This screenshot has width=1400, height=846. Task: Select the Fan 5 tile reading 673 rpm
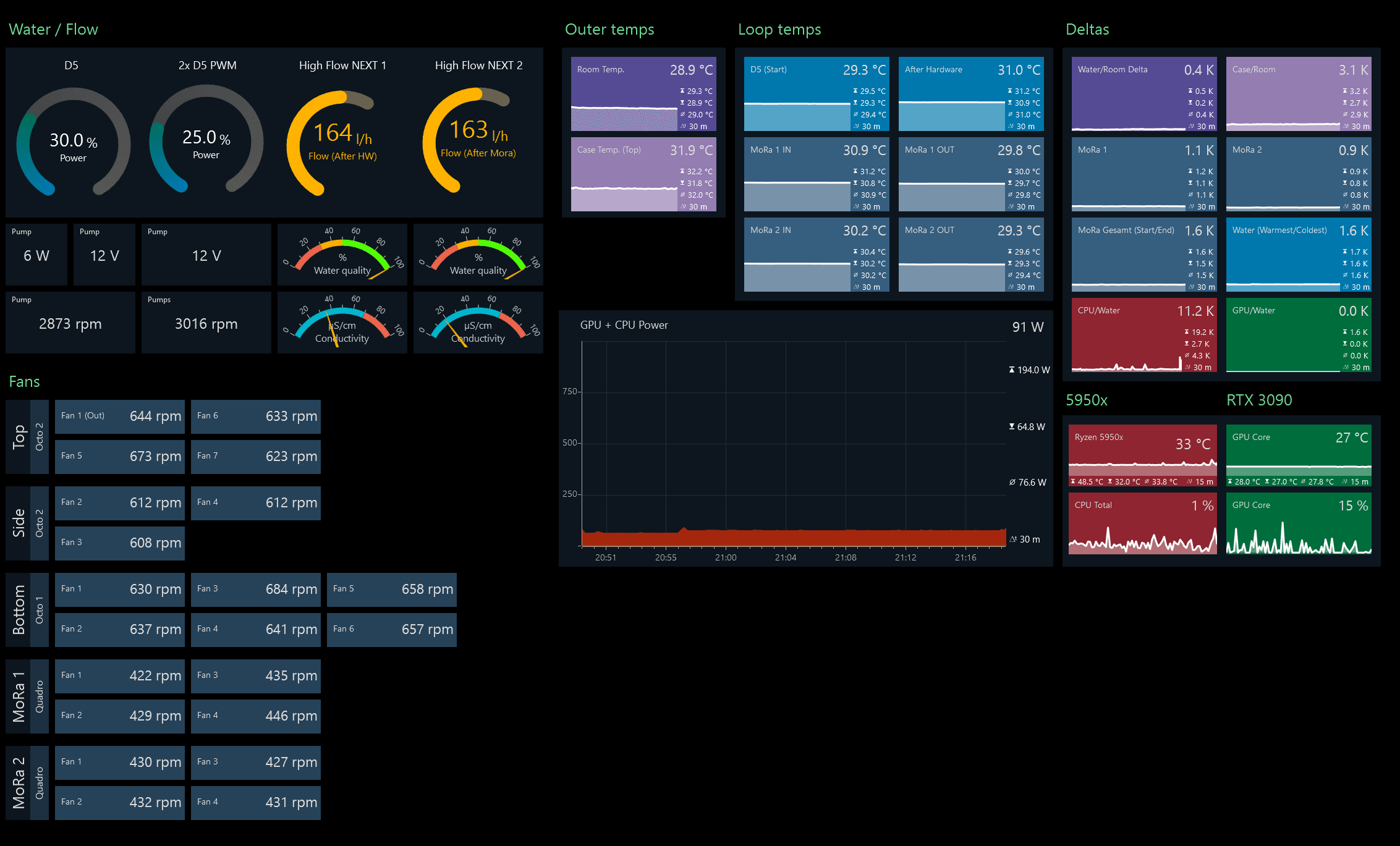tap(120, 457)
